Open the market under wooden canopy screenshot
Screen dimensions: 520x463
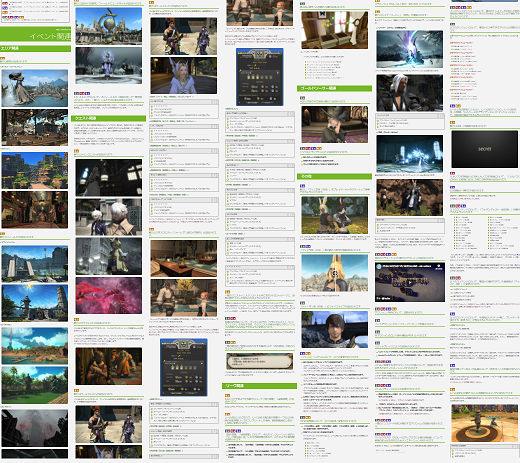pos(35,127)
